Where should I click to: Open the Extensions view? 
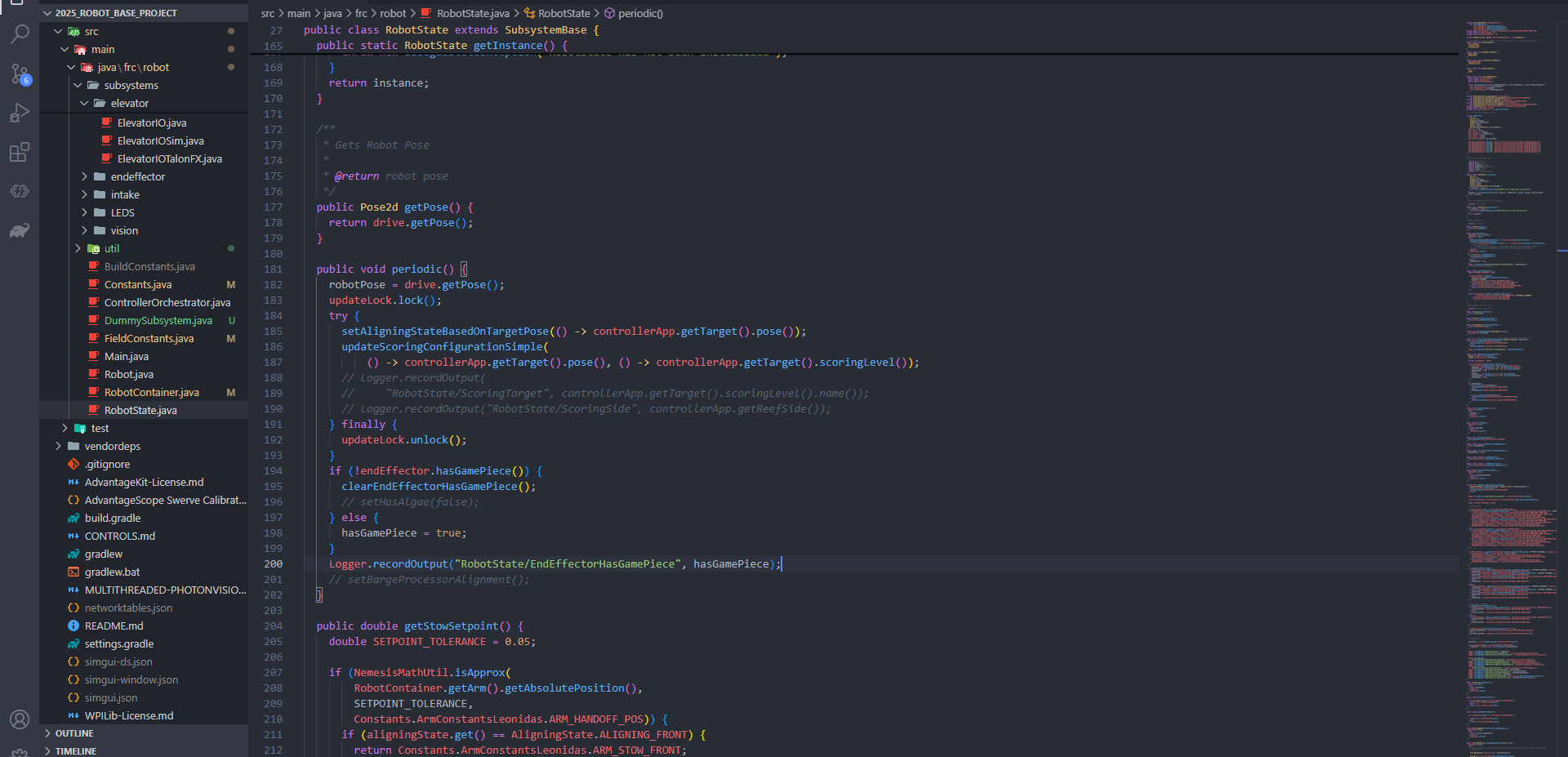[20, 152]
